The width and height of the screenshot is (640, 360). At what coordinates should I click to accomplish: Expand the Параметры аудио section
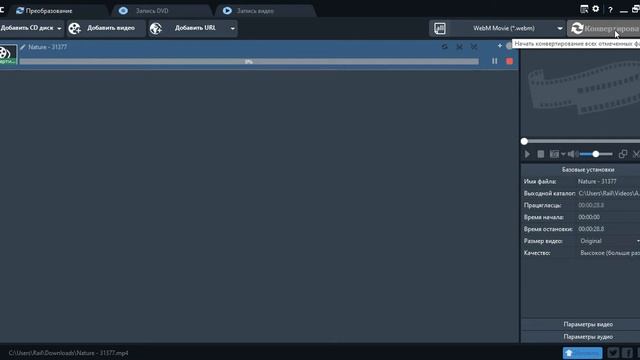pyautogui.click(x=588, y=337)
